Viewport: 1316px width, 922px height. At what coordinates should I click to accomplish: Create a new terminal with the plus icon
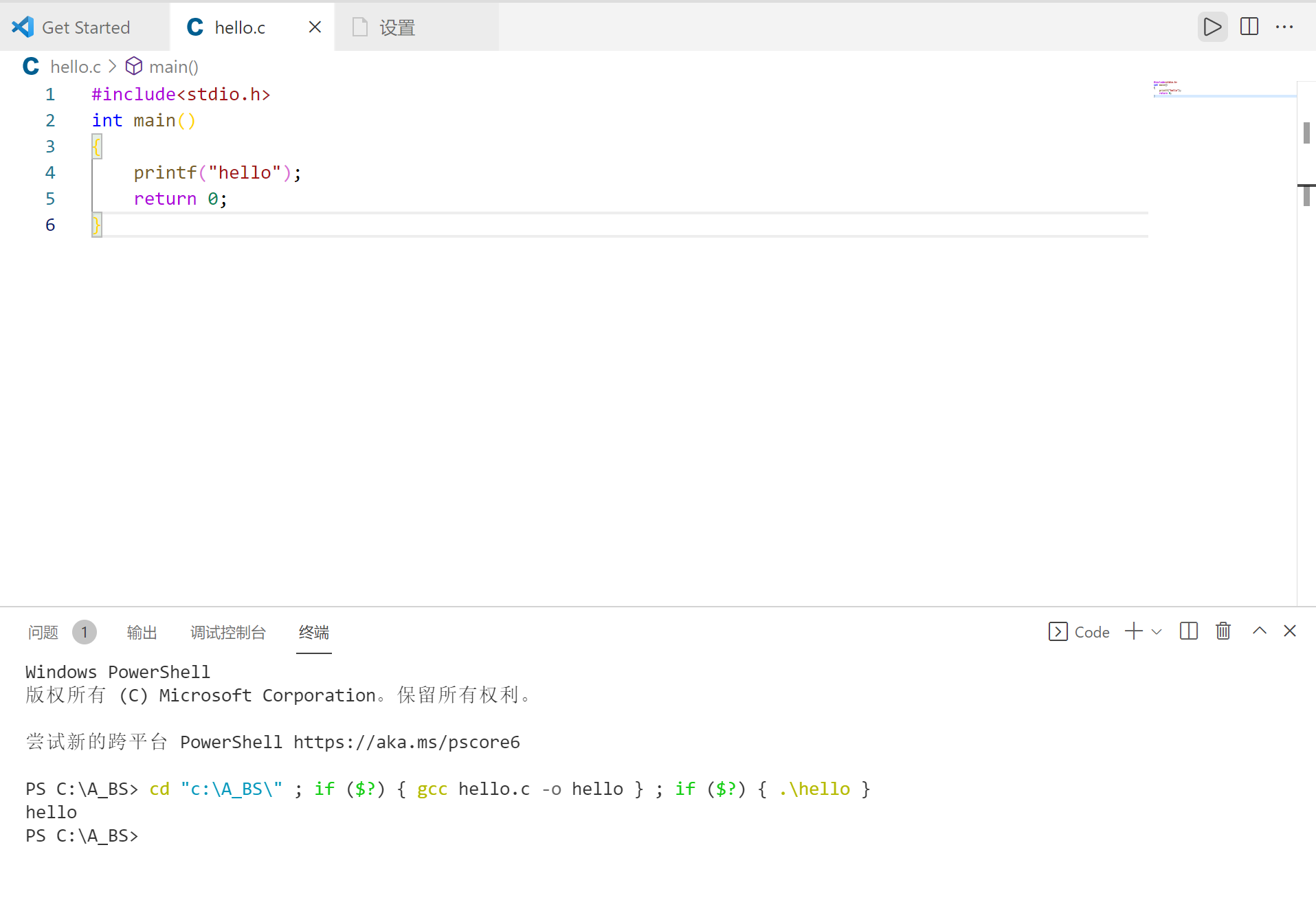pyautogui.click(x=1132, y=631)
